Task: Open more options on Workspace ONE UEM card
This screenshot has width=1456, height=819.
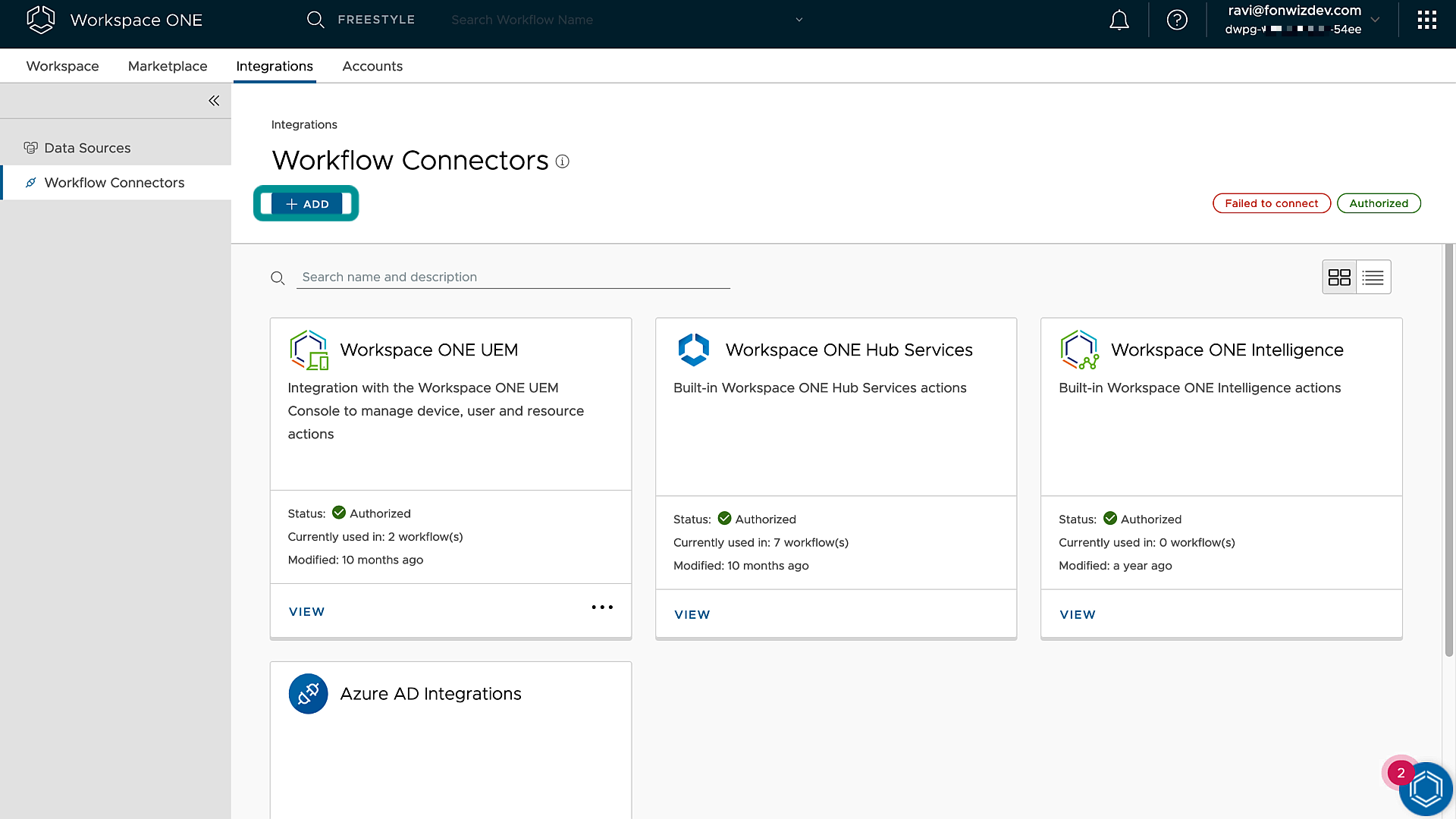Action: pyautogui.click(x=602, y=607)
